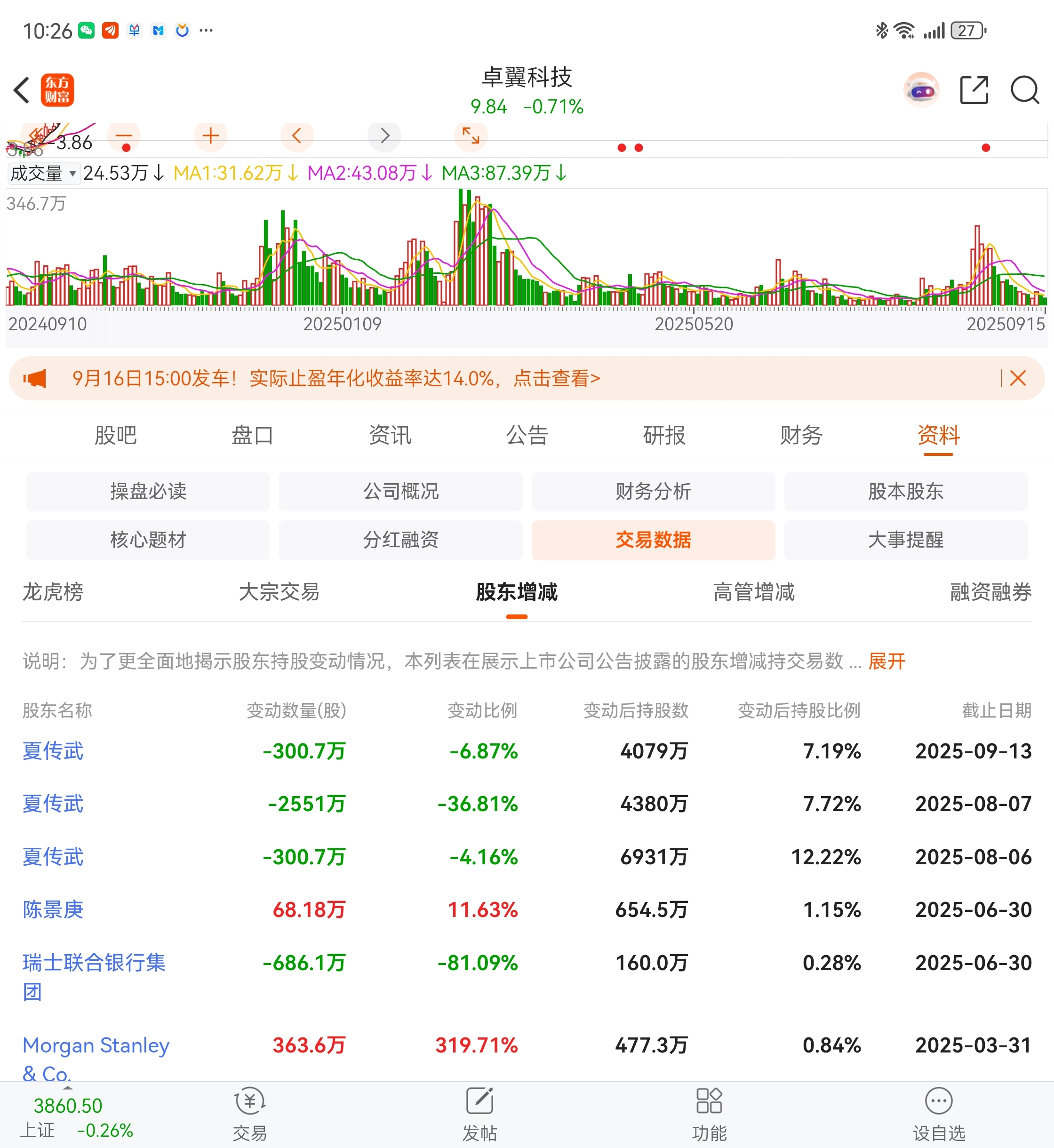
Task: Tap 变动后持股比例 column header
Action: click(799, 710)
